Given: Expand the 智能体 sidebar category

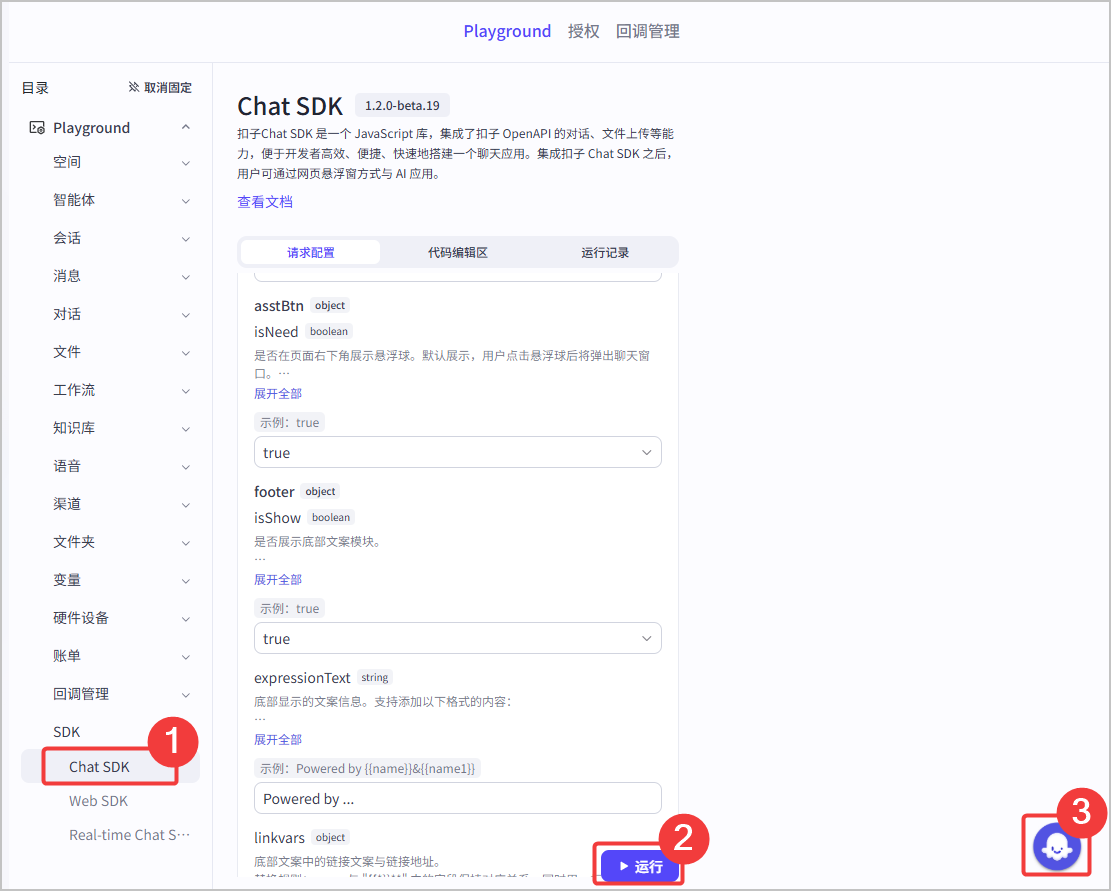Looking at the screenshot, I should (x=120, y=200).
